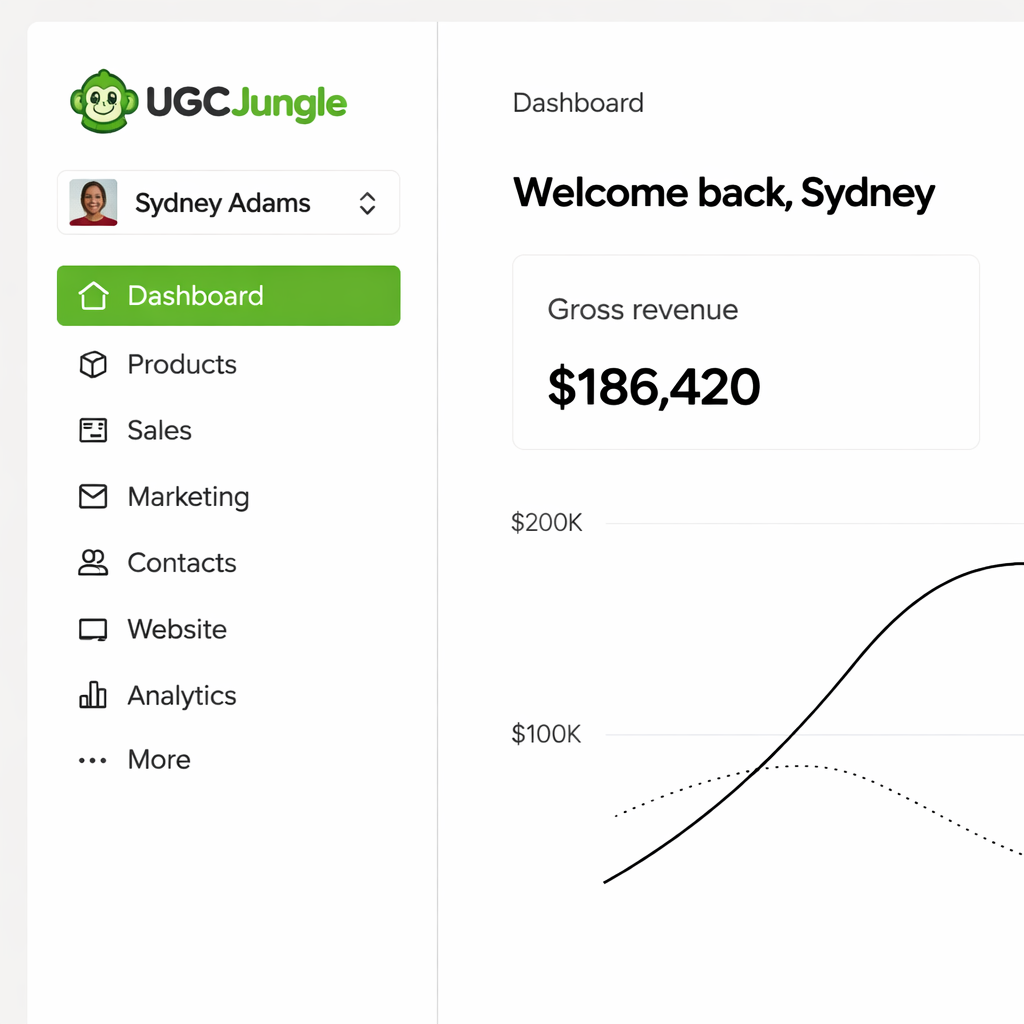Select the Gross revenue card
Screen dimensions: 1024x1024
coord(745,352)
